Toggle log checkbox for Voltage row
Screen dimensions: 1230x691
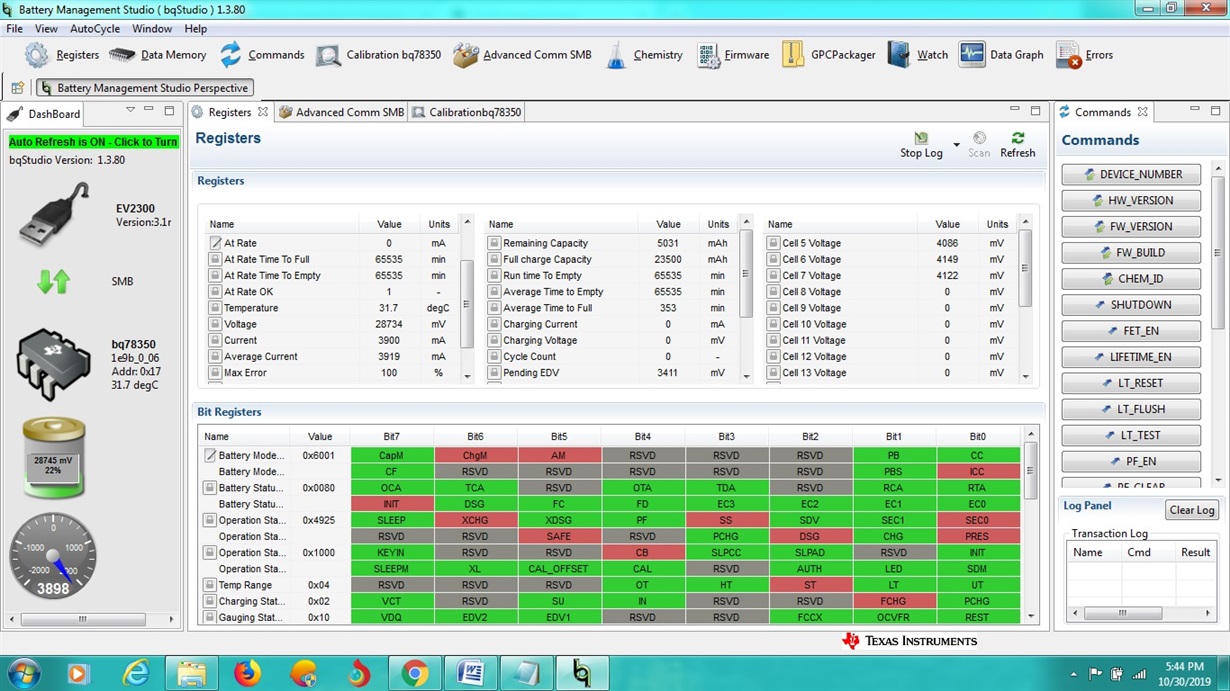(x=215, y=324)
